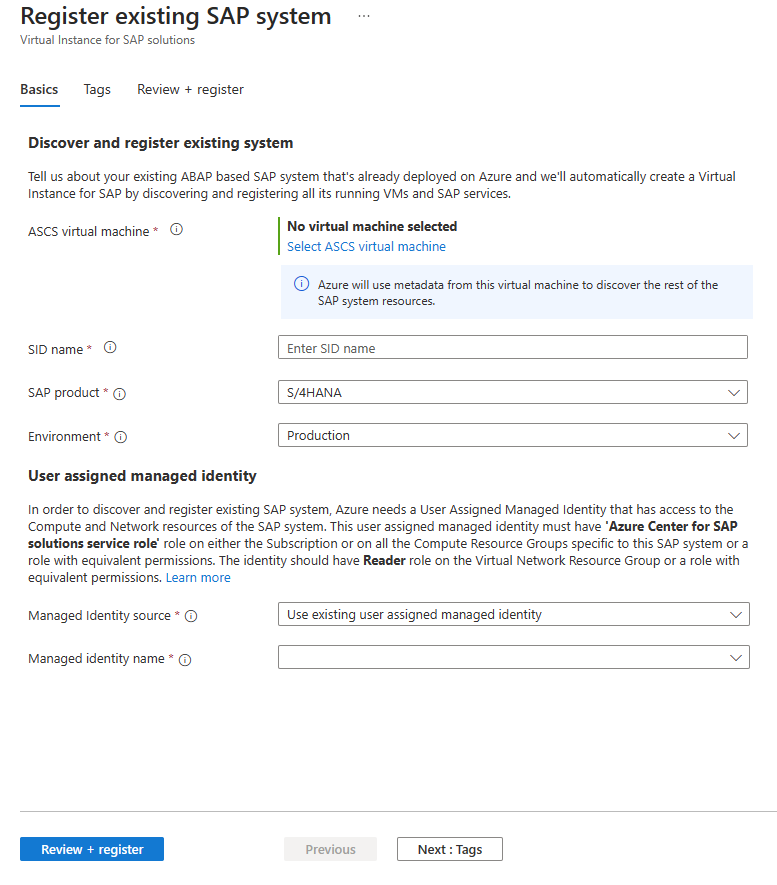Click info icon beside Managed identity name

click(x=185, y=660)
